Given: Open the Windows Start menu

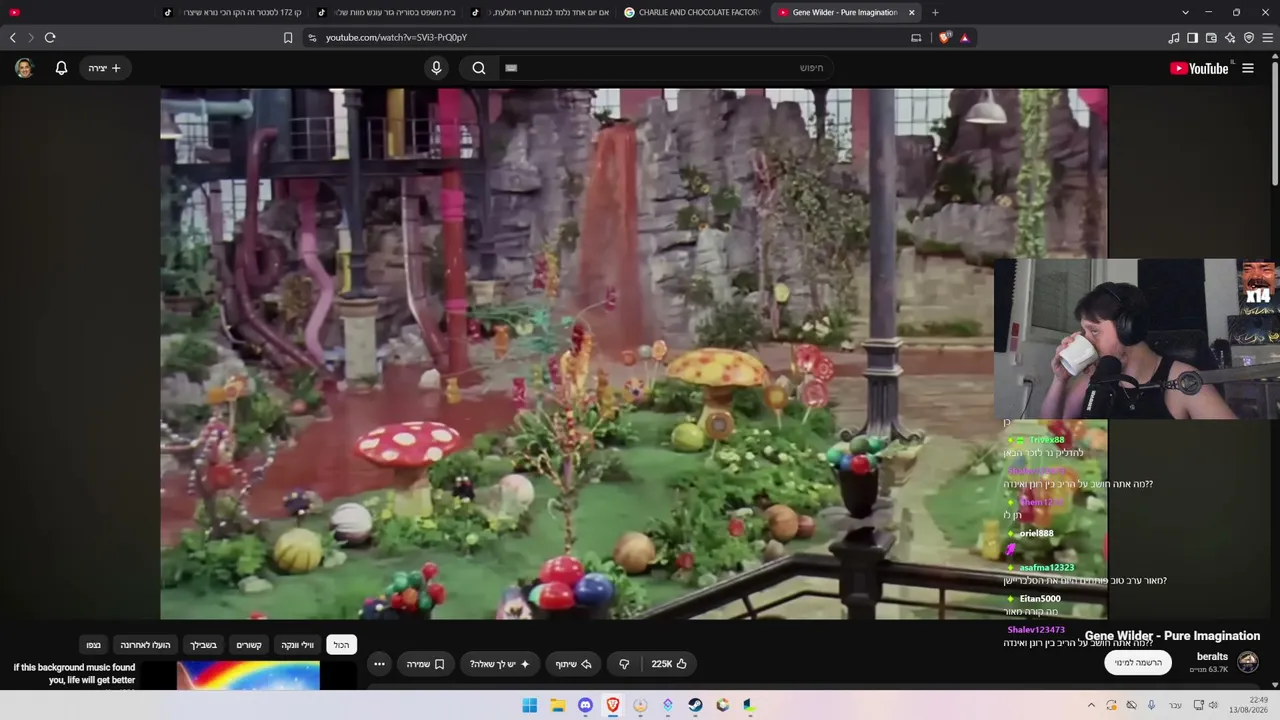Looking at the screenshot, I should click(530, 705).
